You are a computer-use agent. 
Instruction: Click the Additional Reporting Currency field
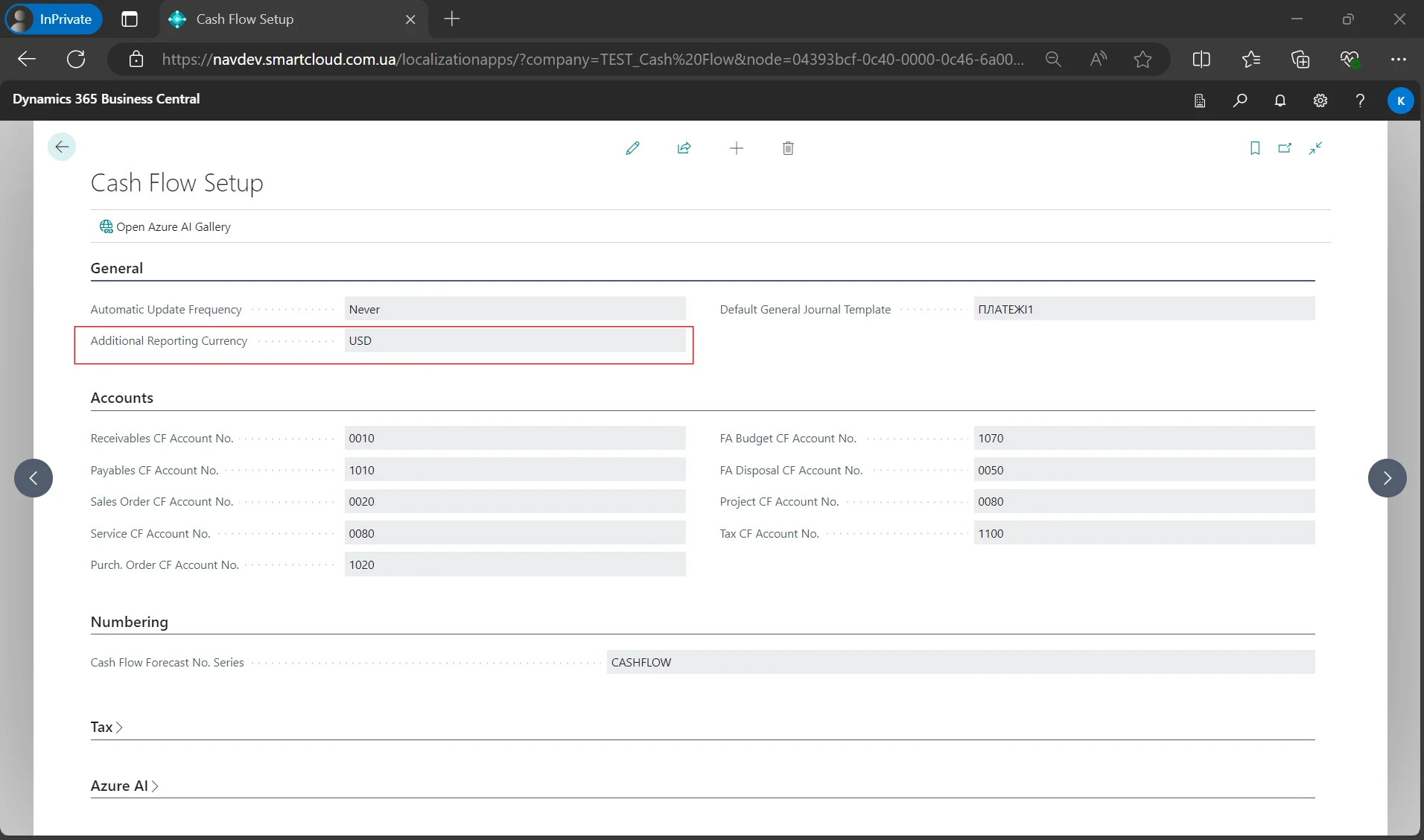514,341
